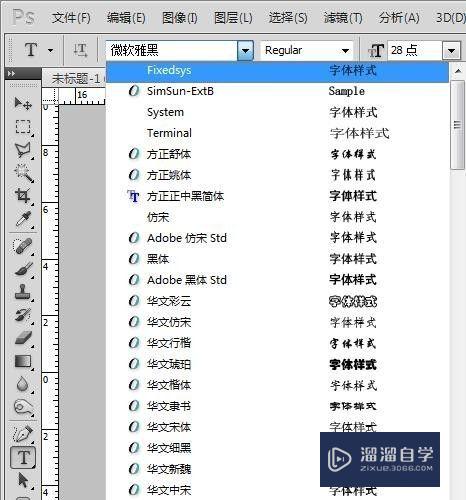Image resolution: width=466 pixels, height=500 pixels.
Task: Choose the 华文细黑 font
Action: pyautogui.click(x=277, y=448)
